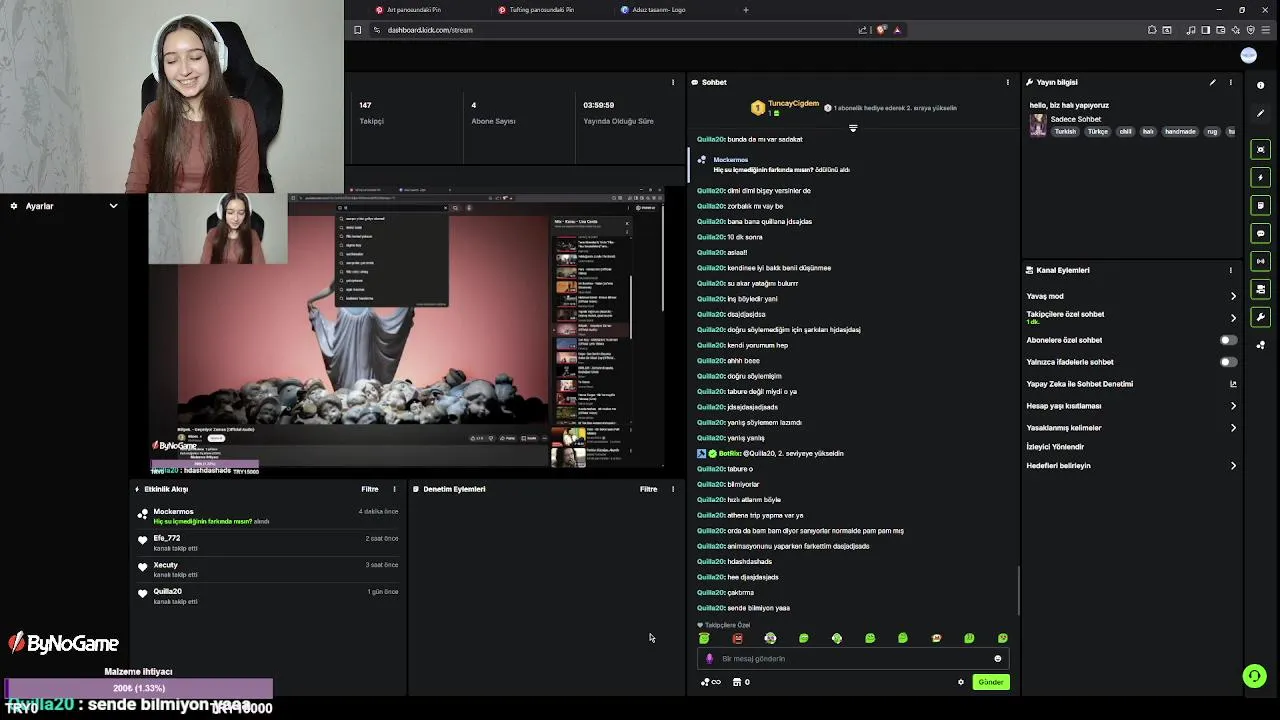
Task: Open the green headset support button
Action: (x=1254, y=676)
